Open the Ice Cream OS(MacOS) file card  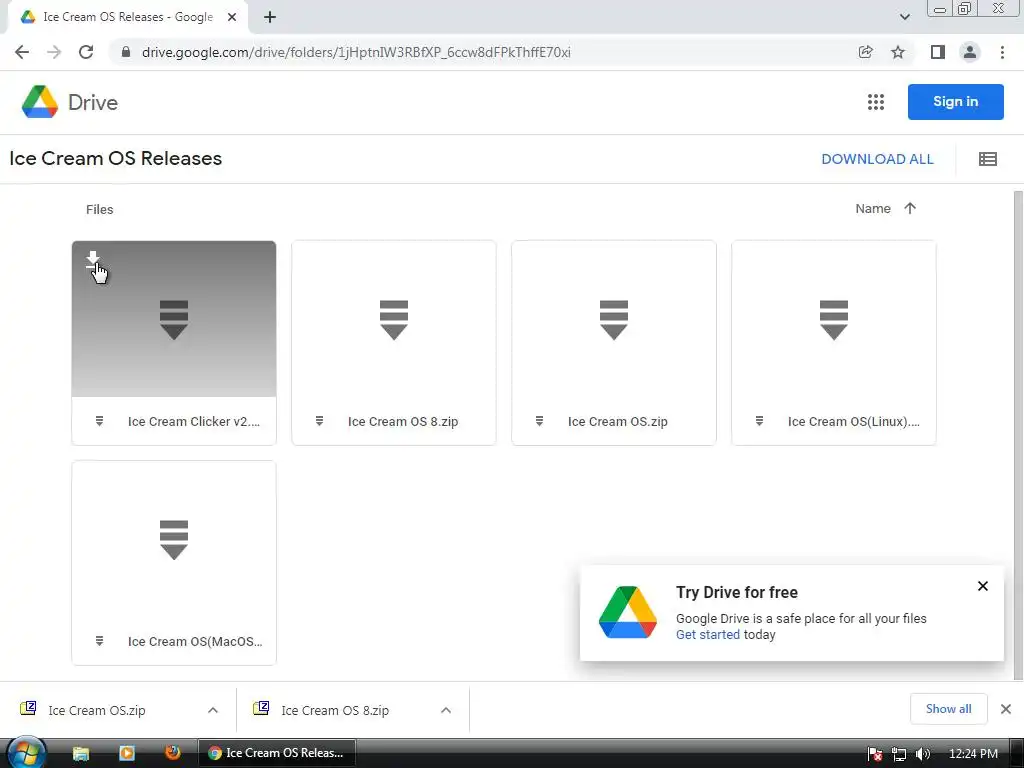tap(174, 563)
